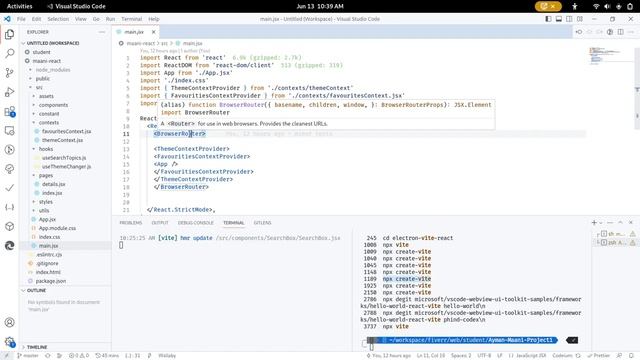Open the Terminal menu
This screenshot has width=640, height=360.
(x=131, y=19)
